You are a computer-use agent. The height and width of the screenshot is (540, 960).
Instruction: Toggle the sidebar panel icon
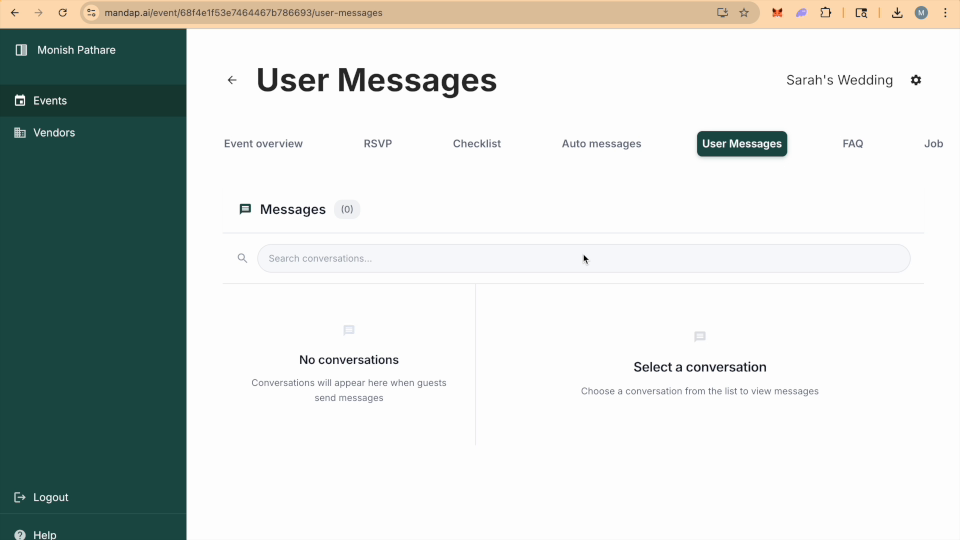[x=21, y=50]
